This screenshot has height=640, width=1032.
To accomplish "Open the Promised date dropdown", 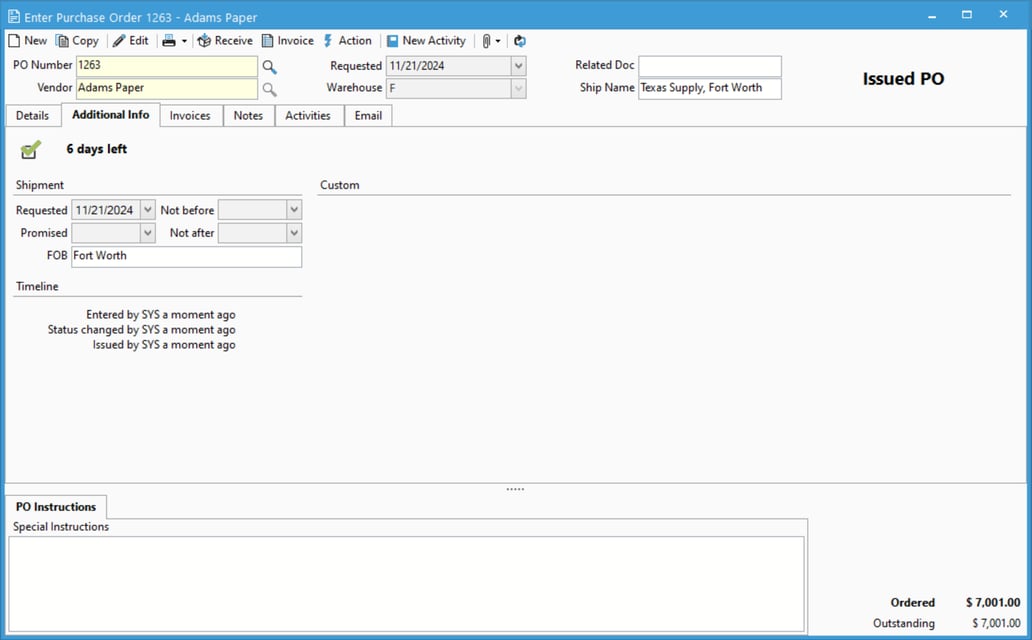I will tap(148, 232).
